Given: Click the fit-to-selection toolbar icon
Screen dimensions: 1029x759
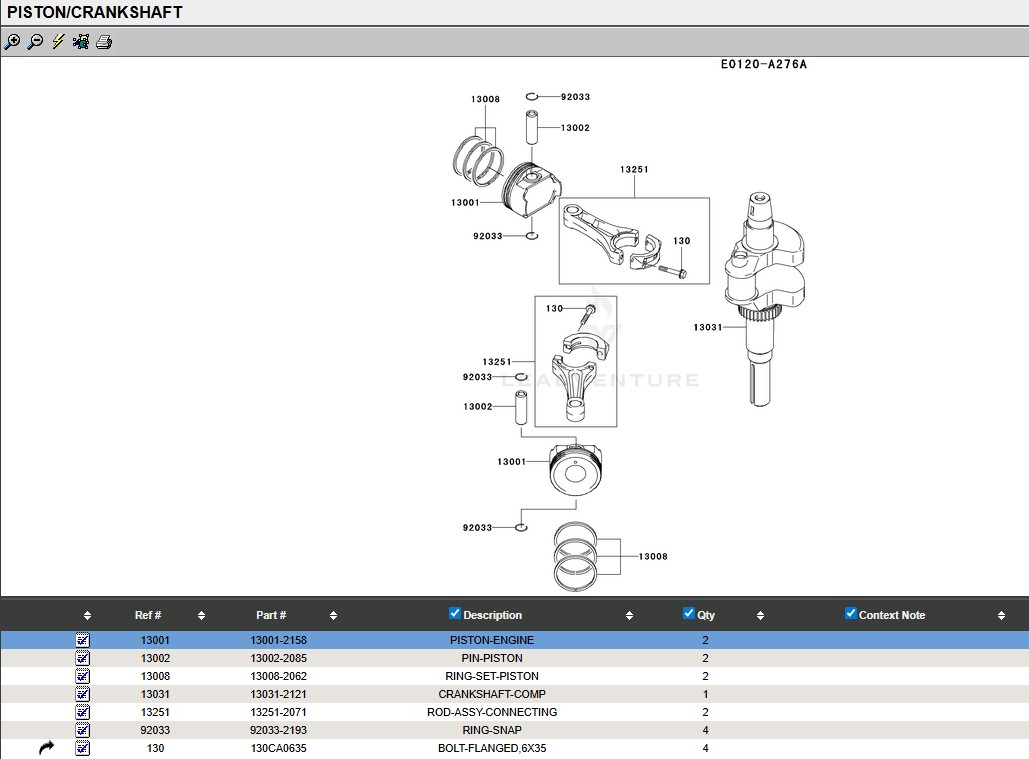Looking at the screenshot, I should click(x=81, y=42).
